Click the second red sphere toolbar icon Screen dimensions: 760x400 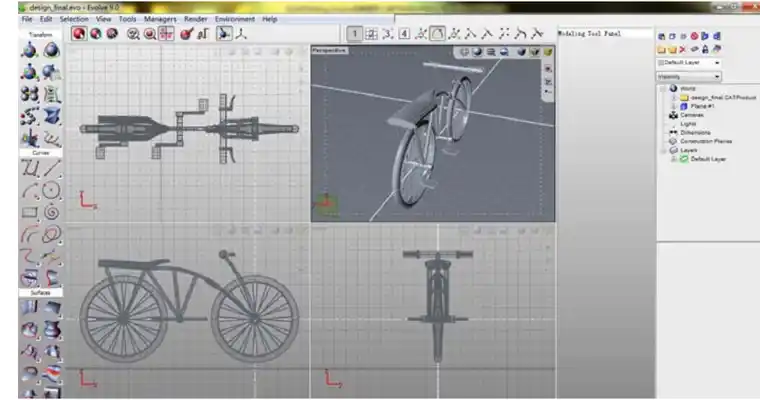(96, 33)
